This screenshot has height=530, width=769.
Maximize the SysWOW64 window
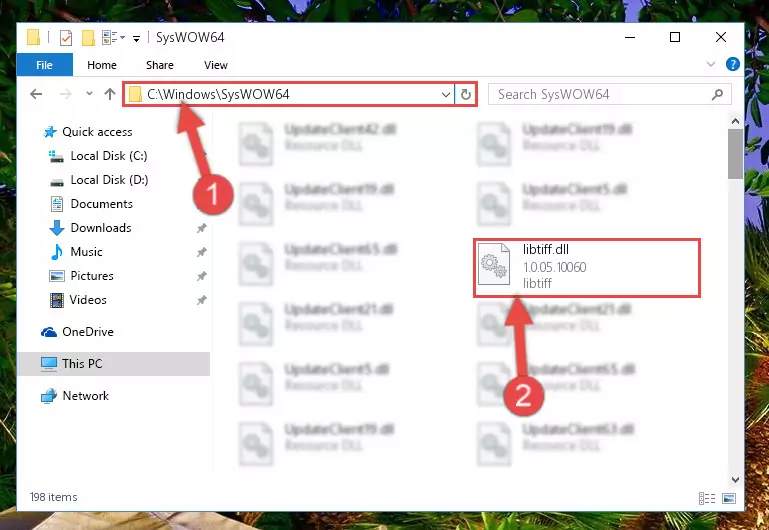click(x=675, y=37)
